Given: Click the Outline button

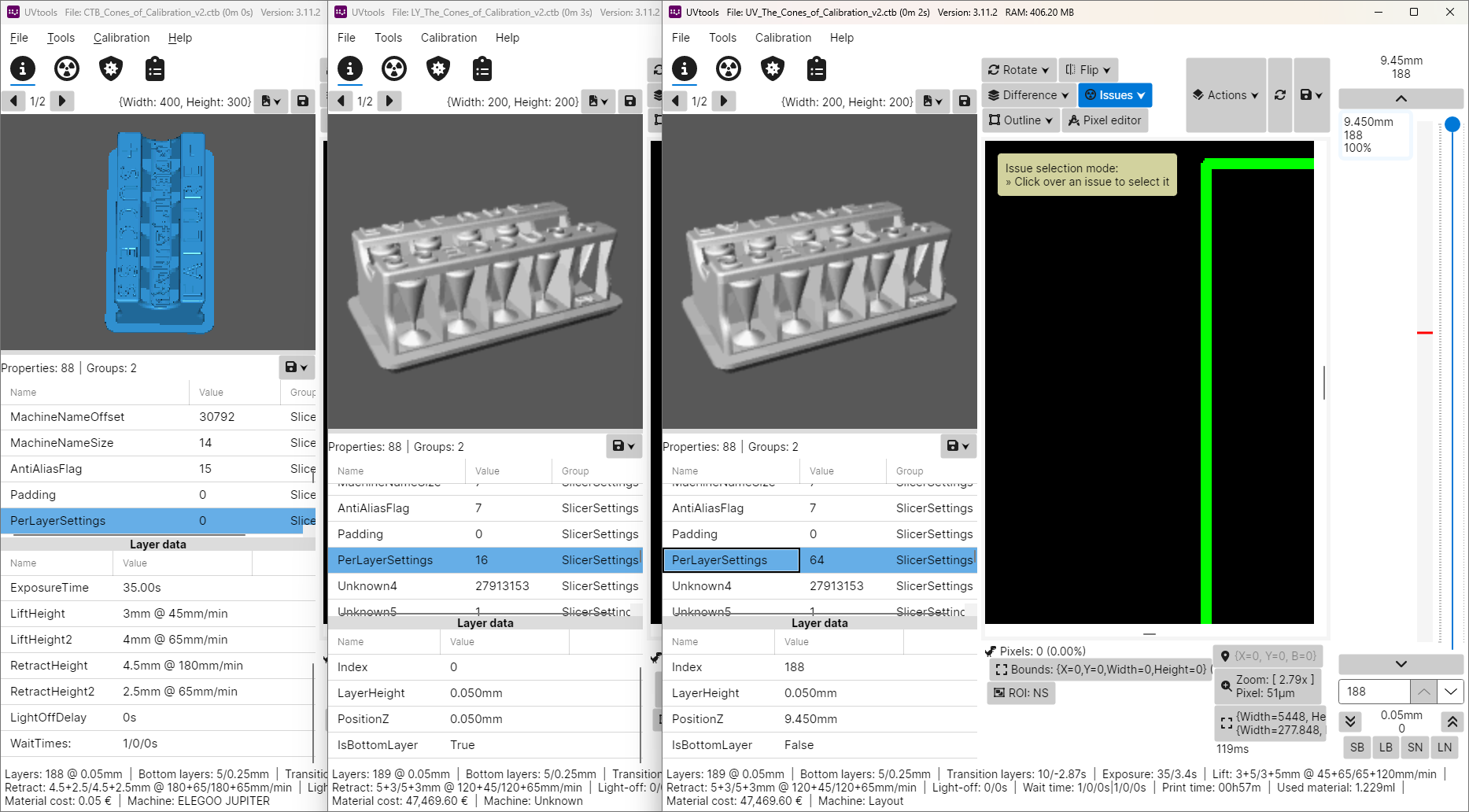Looking at the screenshot, I should pos(1021,120).
